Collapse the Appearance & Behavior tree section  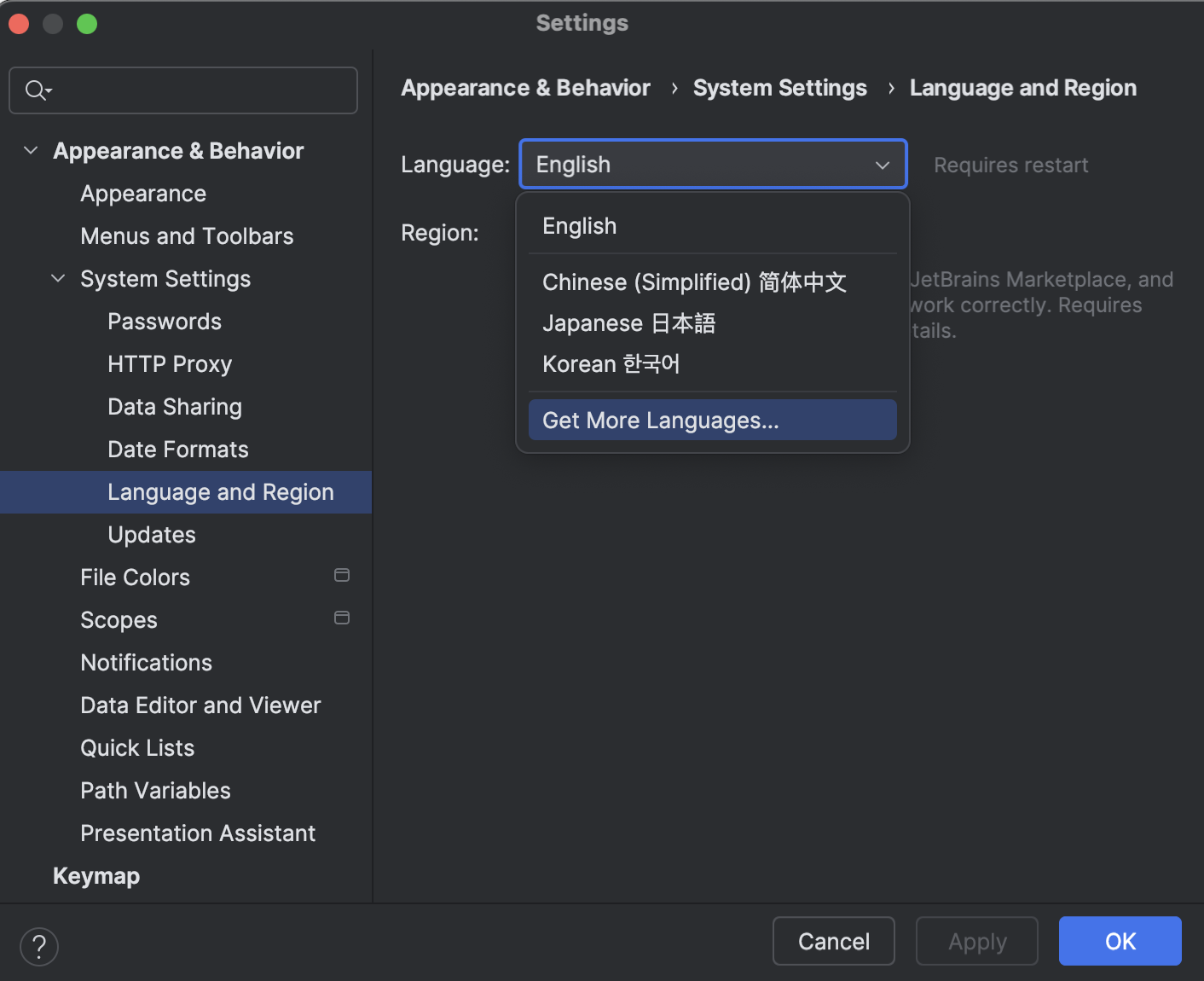pos(31,150)
